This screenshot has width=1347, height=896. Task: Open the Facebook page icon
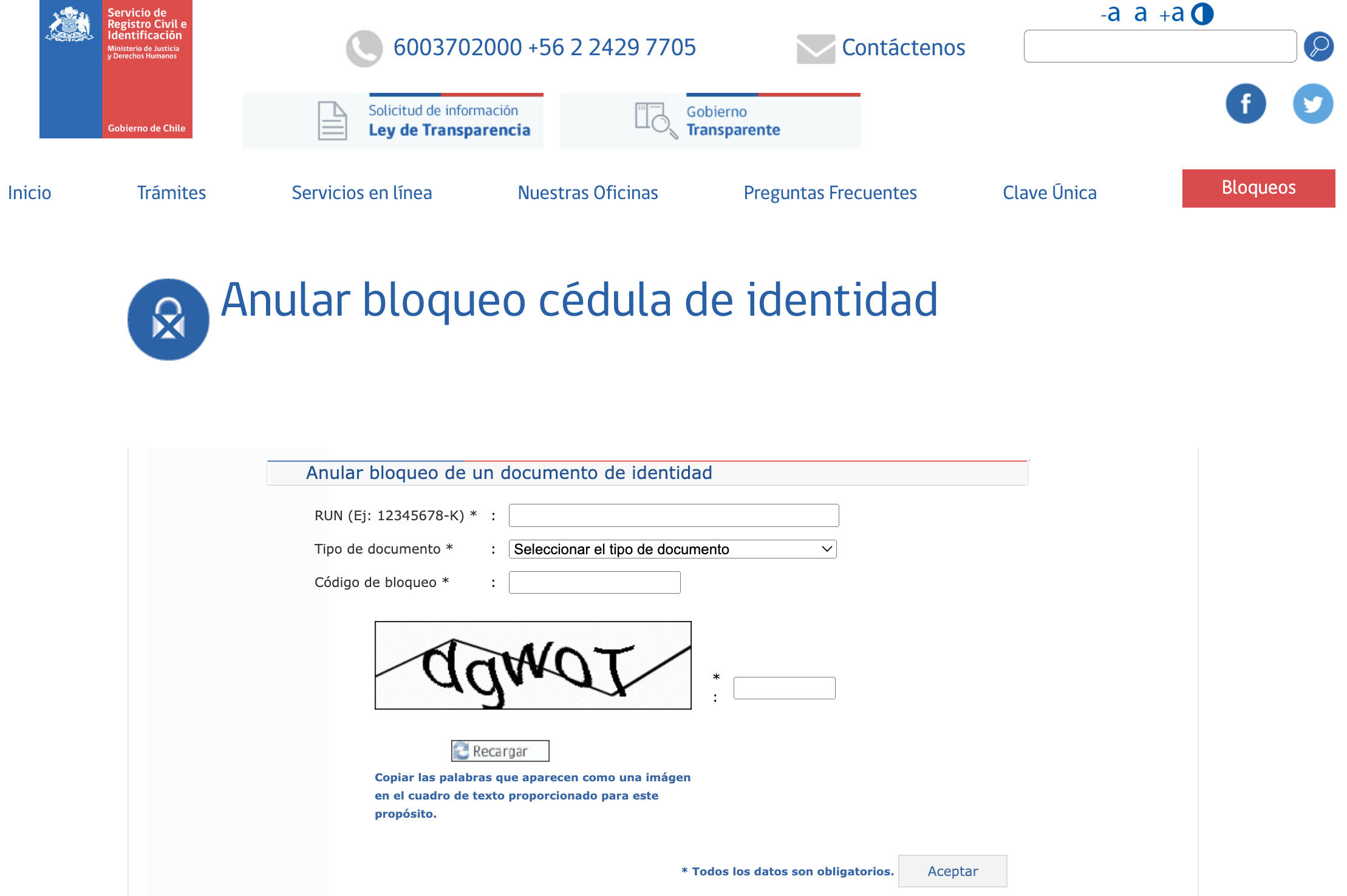tap(1246, 104)
